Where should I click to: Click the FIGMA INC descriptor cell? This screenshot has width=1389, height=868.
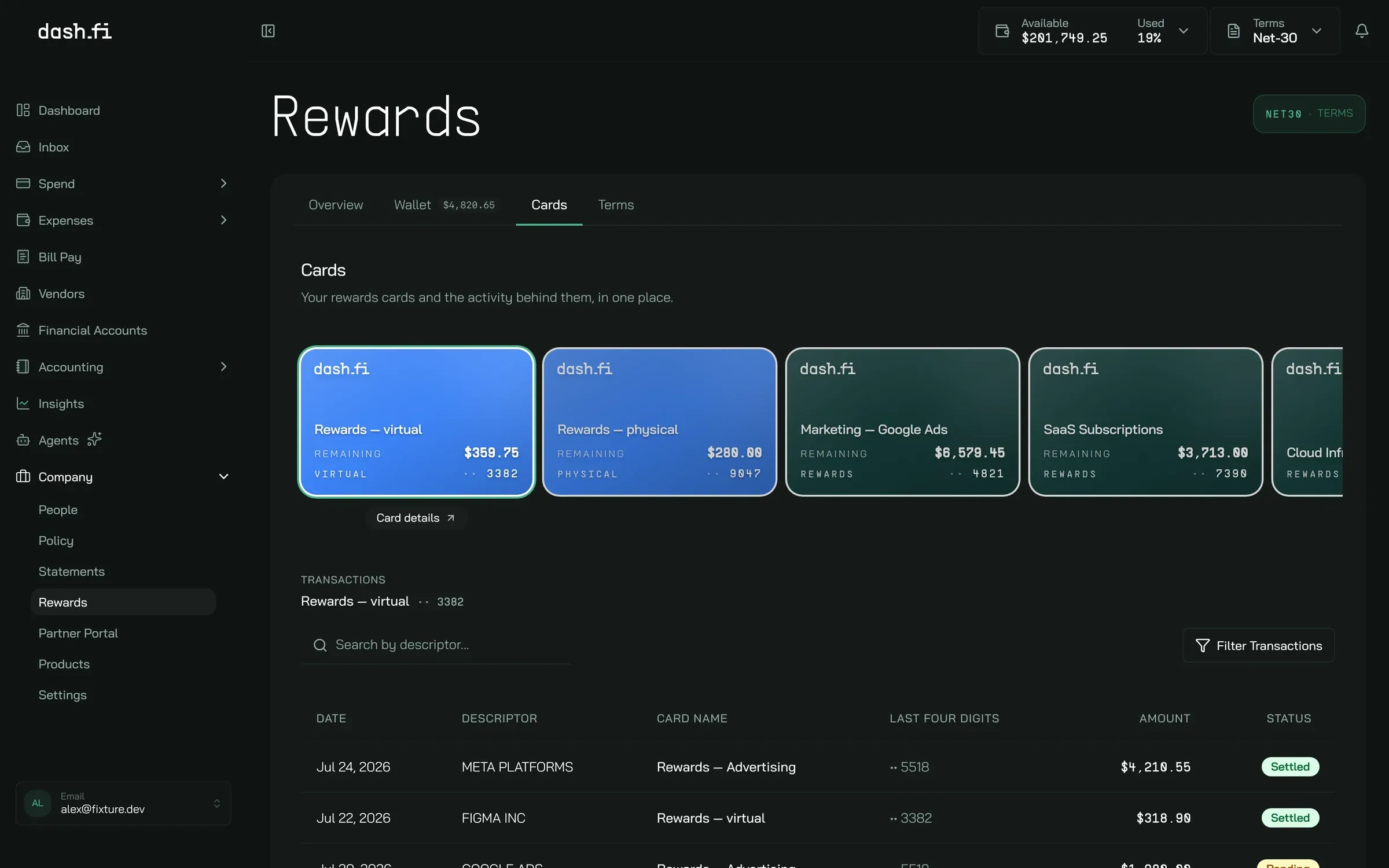494,818
